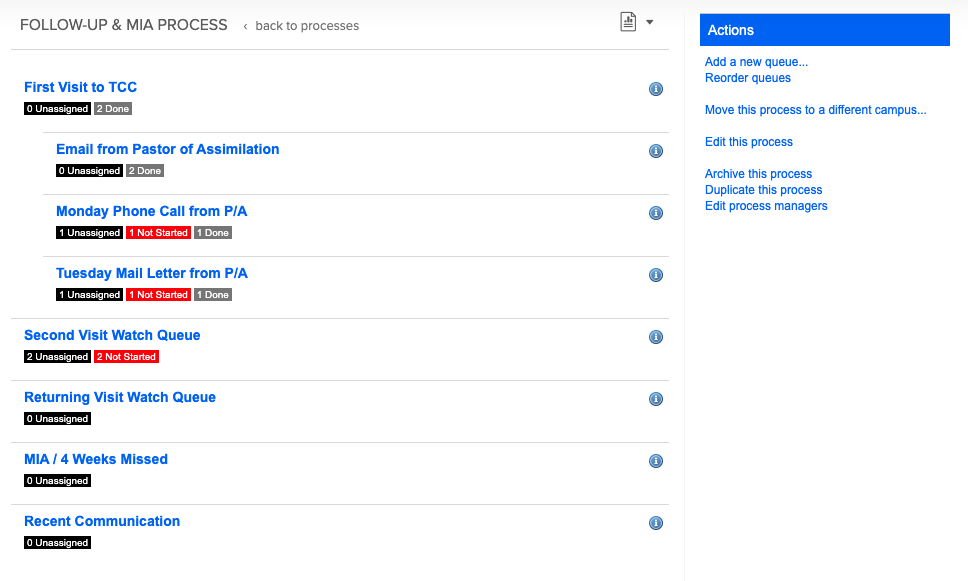Show info for Tuesday Mail Letter from P/A

[x=656, y=275]
